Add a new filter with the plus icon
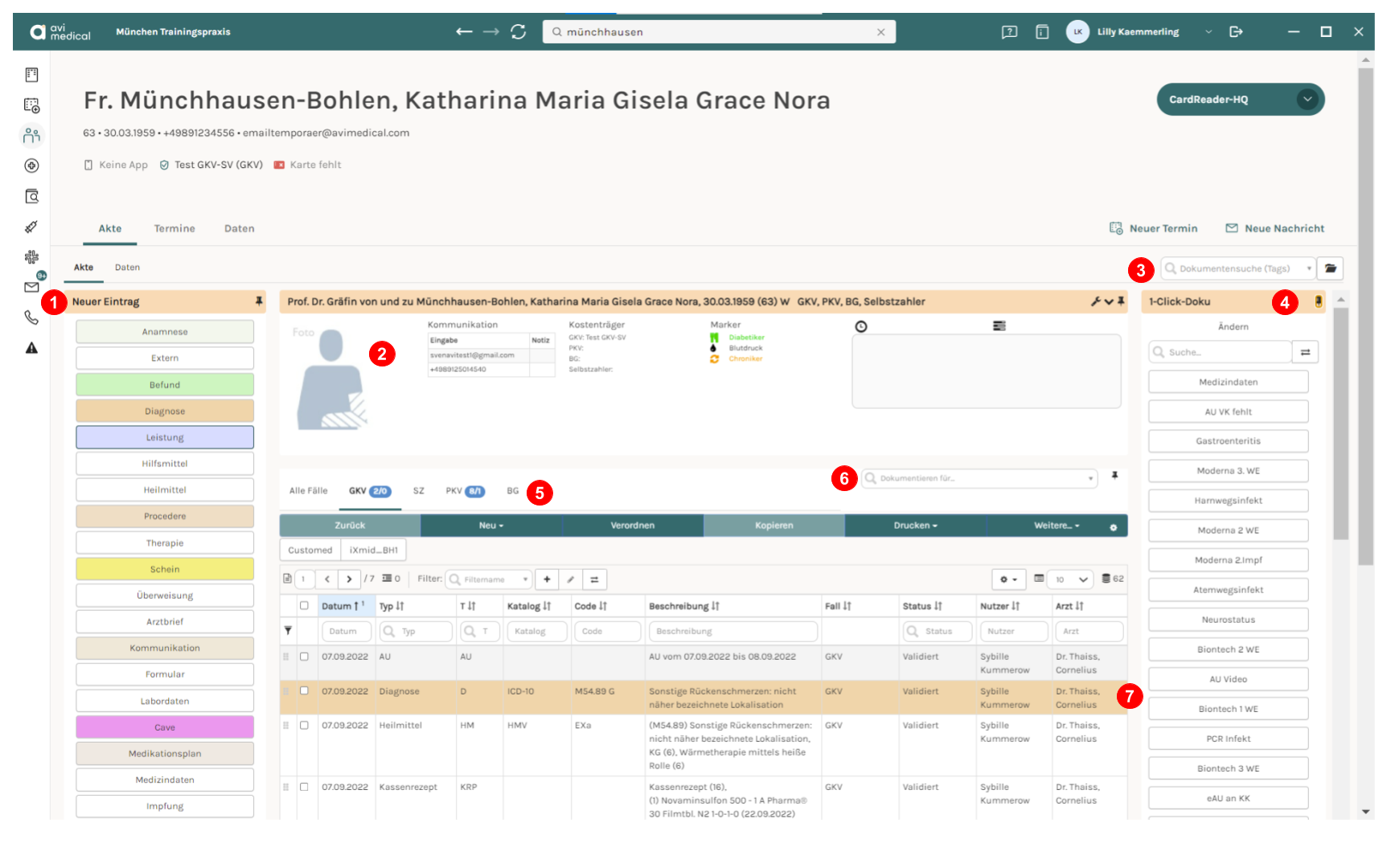The image size is (1391, 868). [547, 579]
